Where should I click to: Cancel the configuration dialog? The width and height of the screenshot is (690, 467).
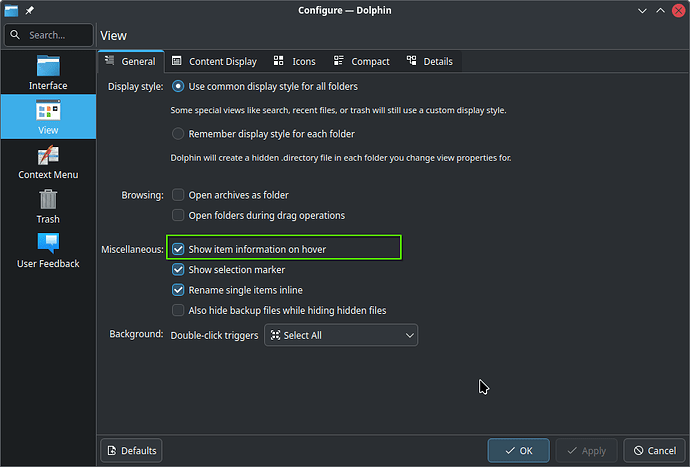[655, 450]
